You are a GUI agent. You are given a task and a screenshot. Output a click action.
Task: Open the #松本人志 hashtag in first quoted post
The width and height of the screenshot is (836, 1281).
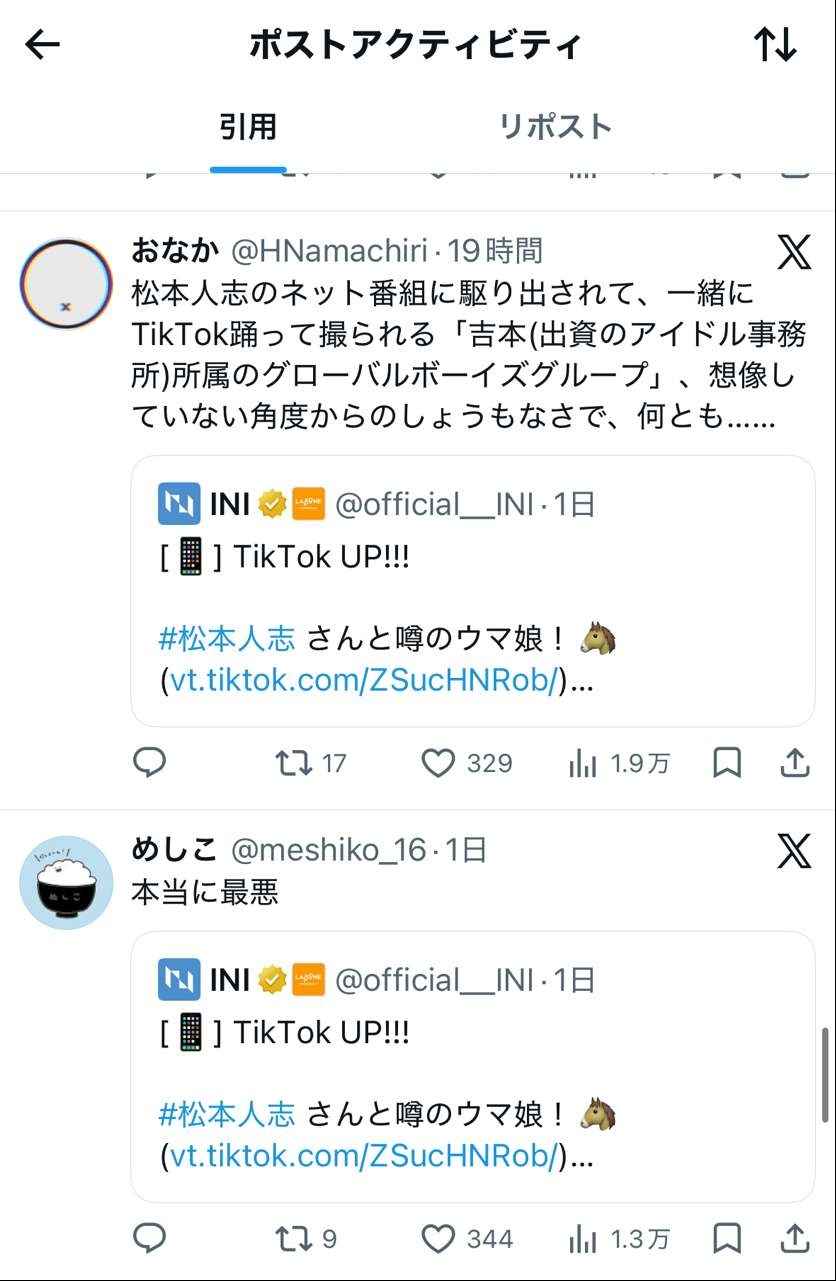click(227, 638)
